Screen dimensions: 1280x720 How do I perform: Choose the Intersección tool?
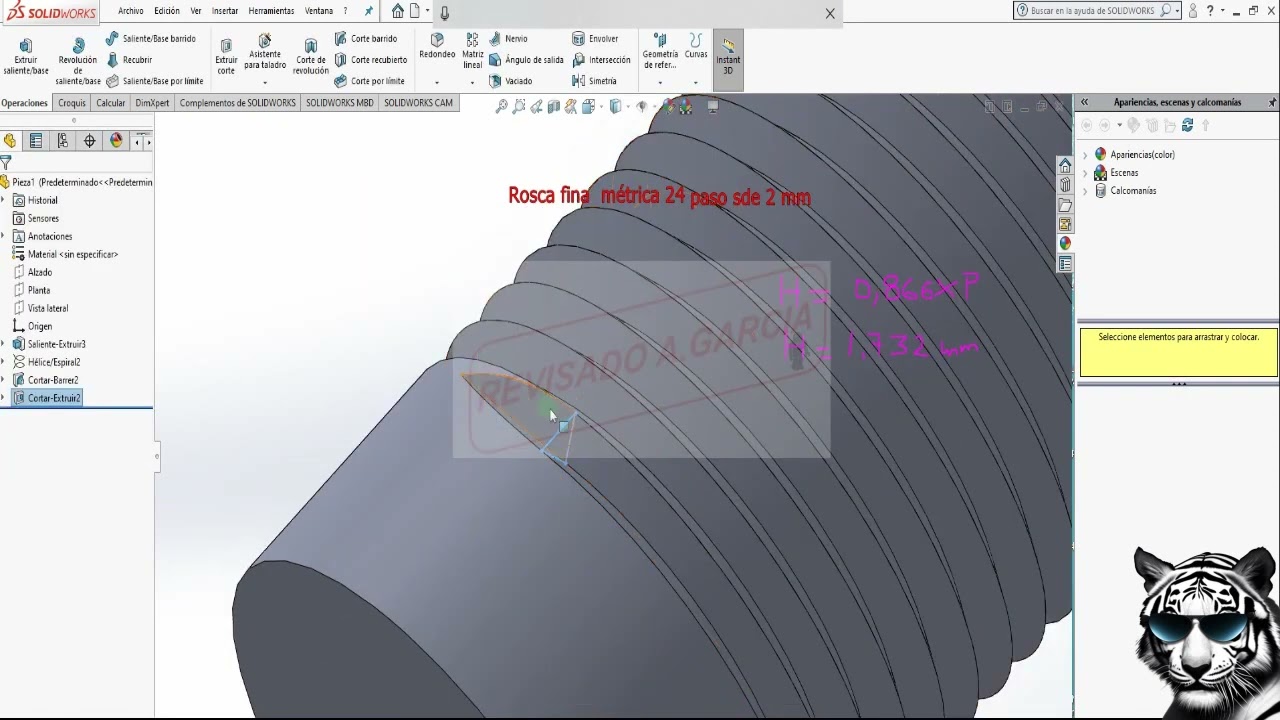(601, 60)
